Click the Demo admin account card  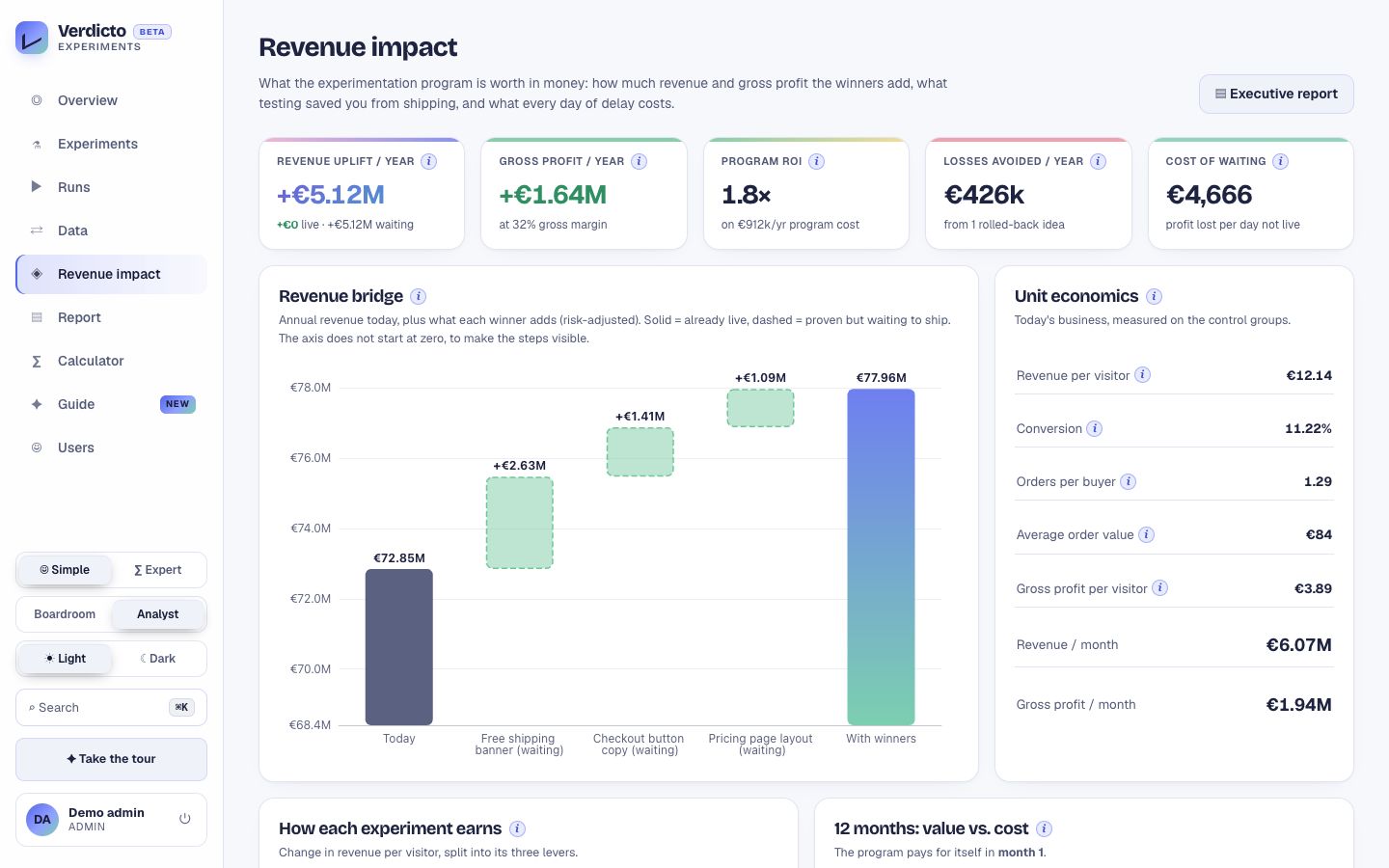point(111,820)
